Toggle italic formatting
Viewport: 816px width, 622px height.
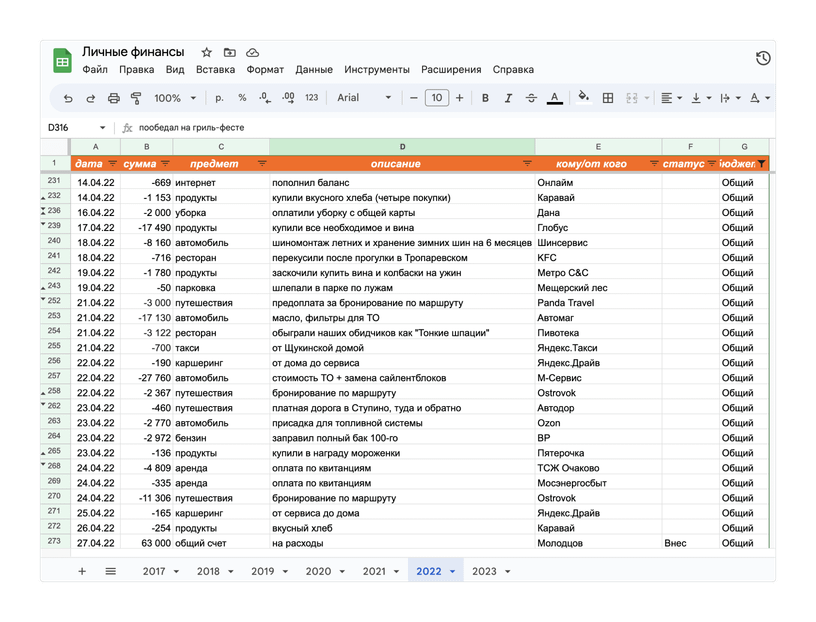(x=508, y=98)
